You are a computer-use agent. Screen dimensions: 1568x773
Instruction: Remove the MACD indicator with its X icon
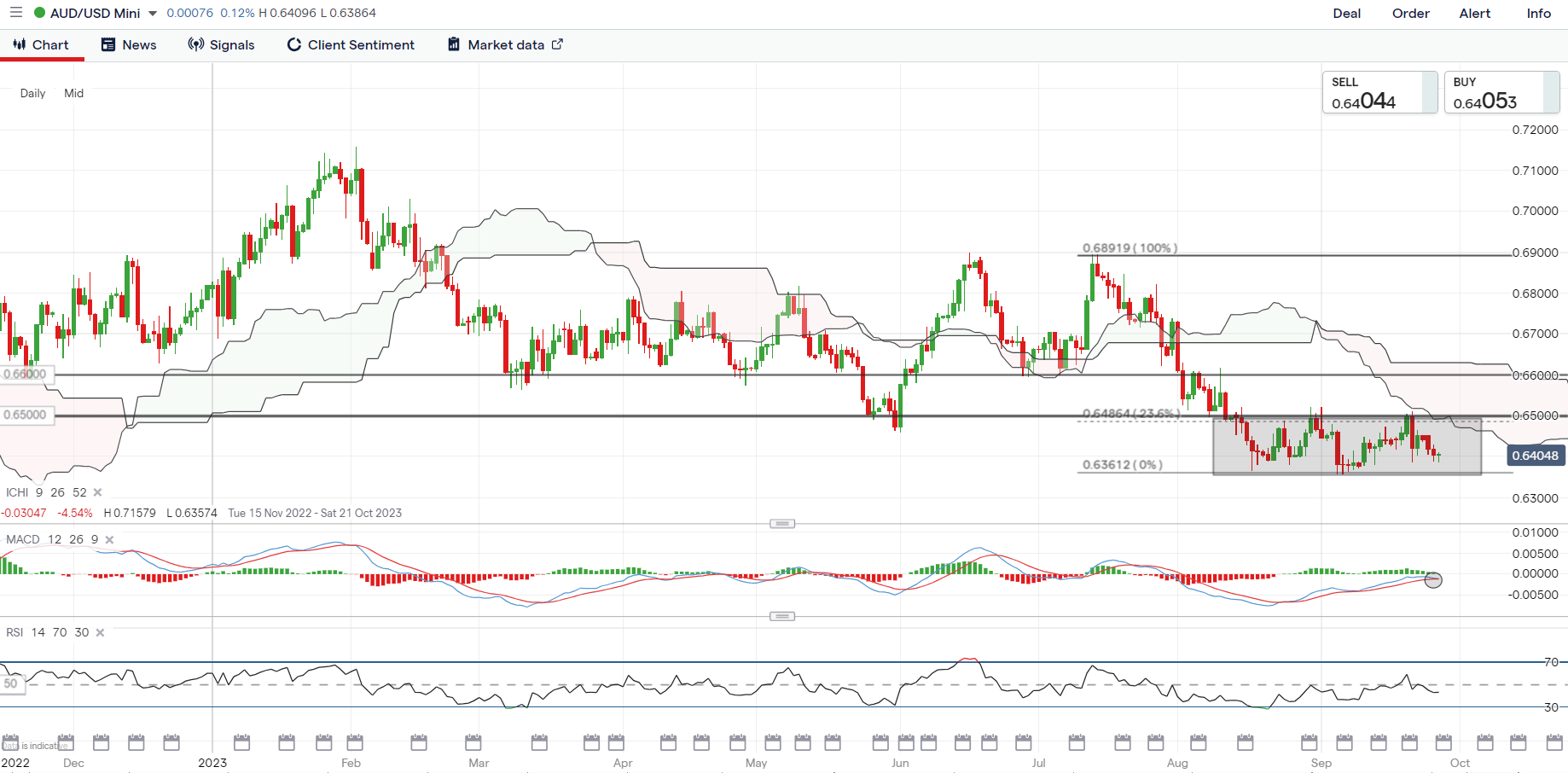tap(109, 539)
